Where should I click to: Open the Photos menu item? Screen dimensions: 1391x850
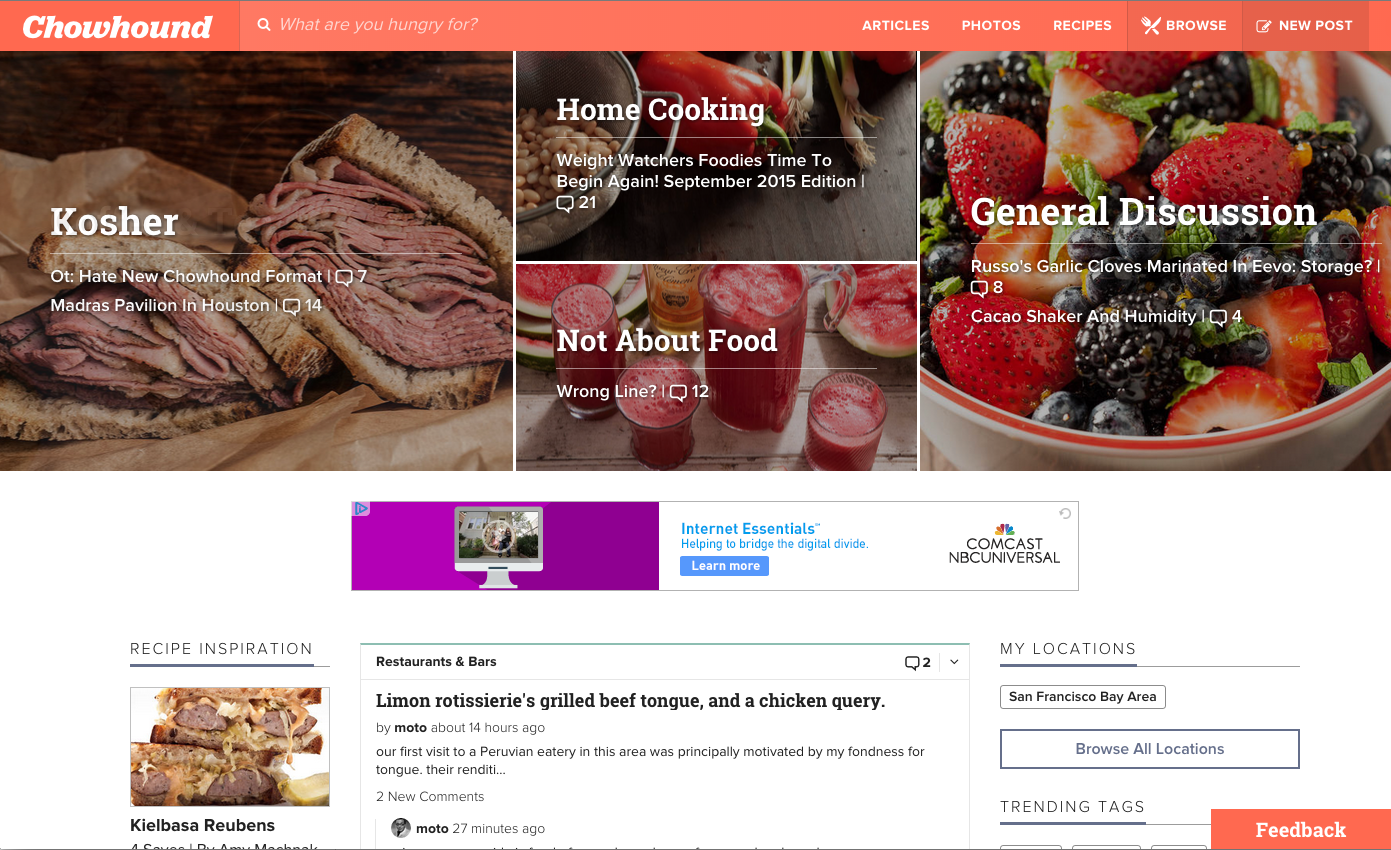click(991, 26)
